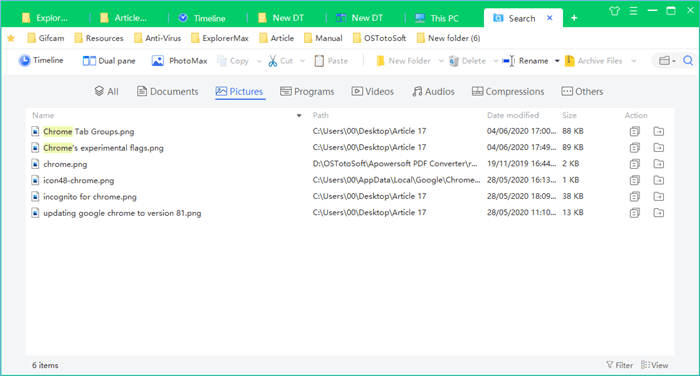Screen dimensions: 700x376
Task: Open the This PC tab
Action: pos(437,18)
